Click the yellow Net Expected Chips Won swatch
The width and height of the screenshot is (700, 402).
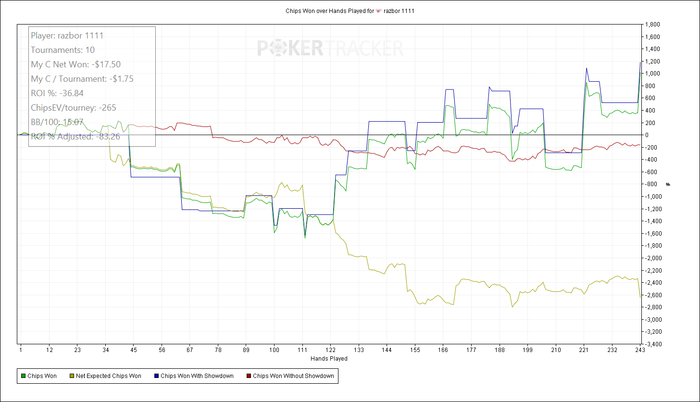click(x=71, y=376)
